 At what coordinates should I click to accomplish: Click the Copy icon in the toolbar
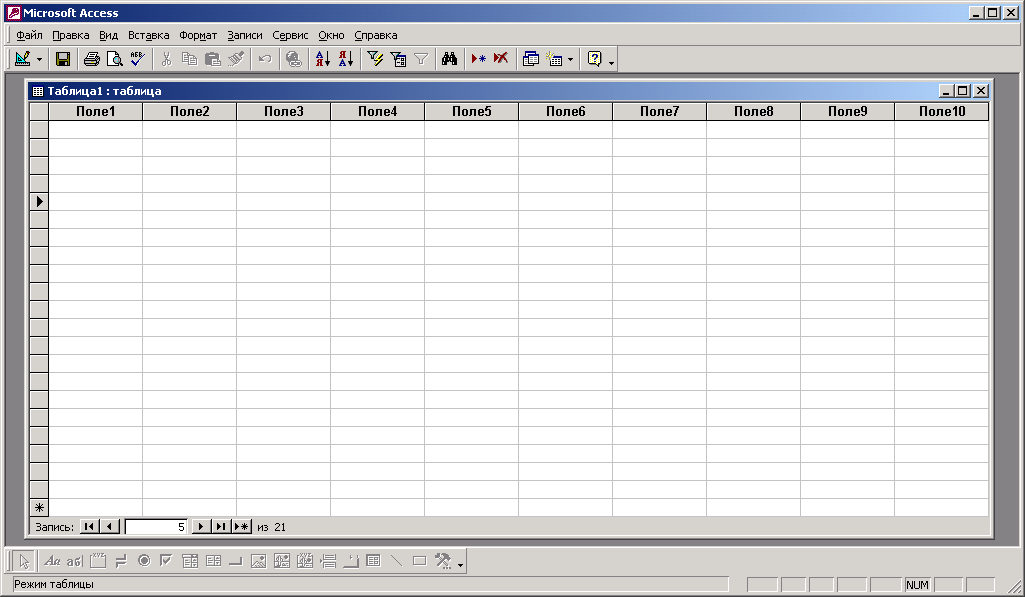tap(190, 59)
